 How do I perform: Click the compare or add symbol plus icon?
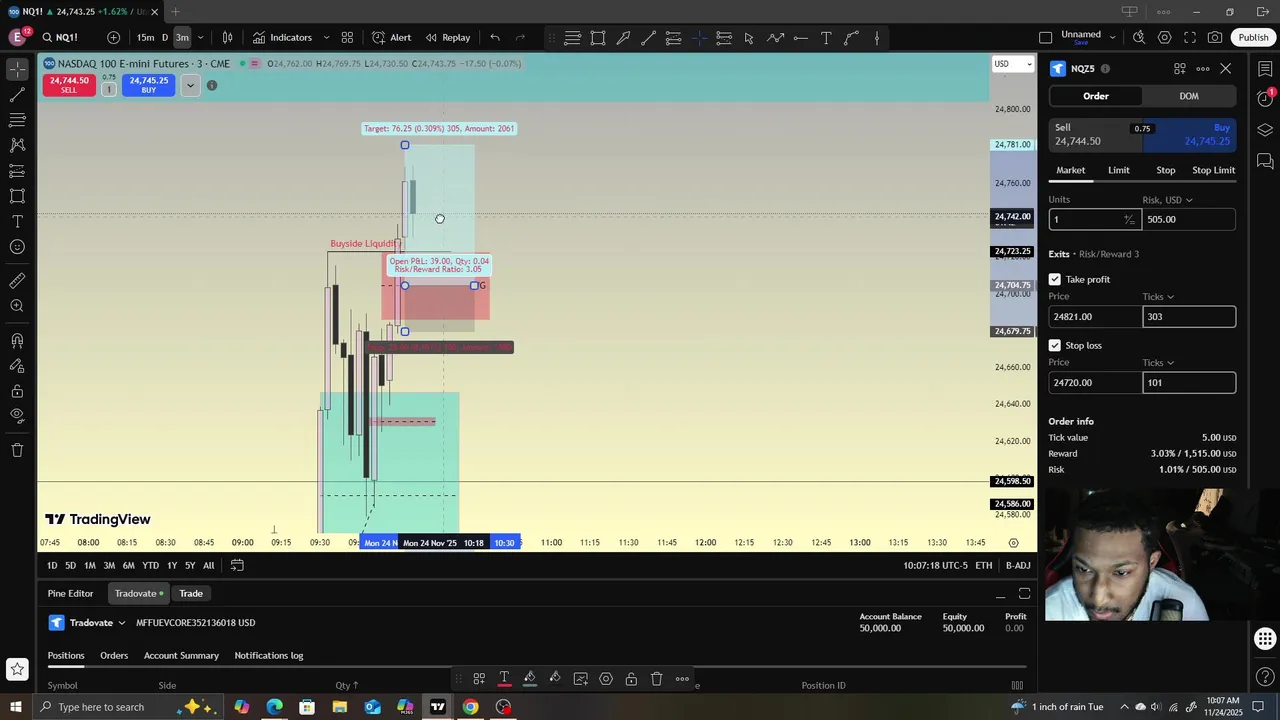[x=113, y=37]
